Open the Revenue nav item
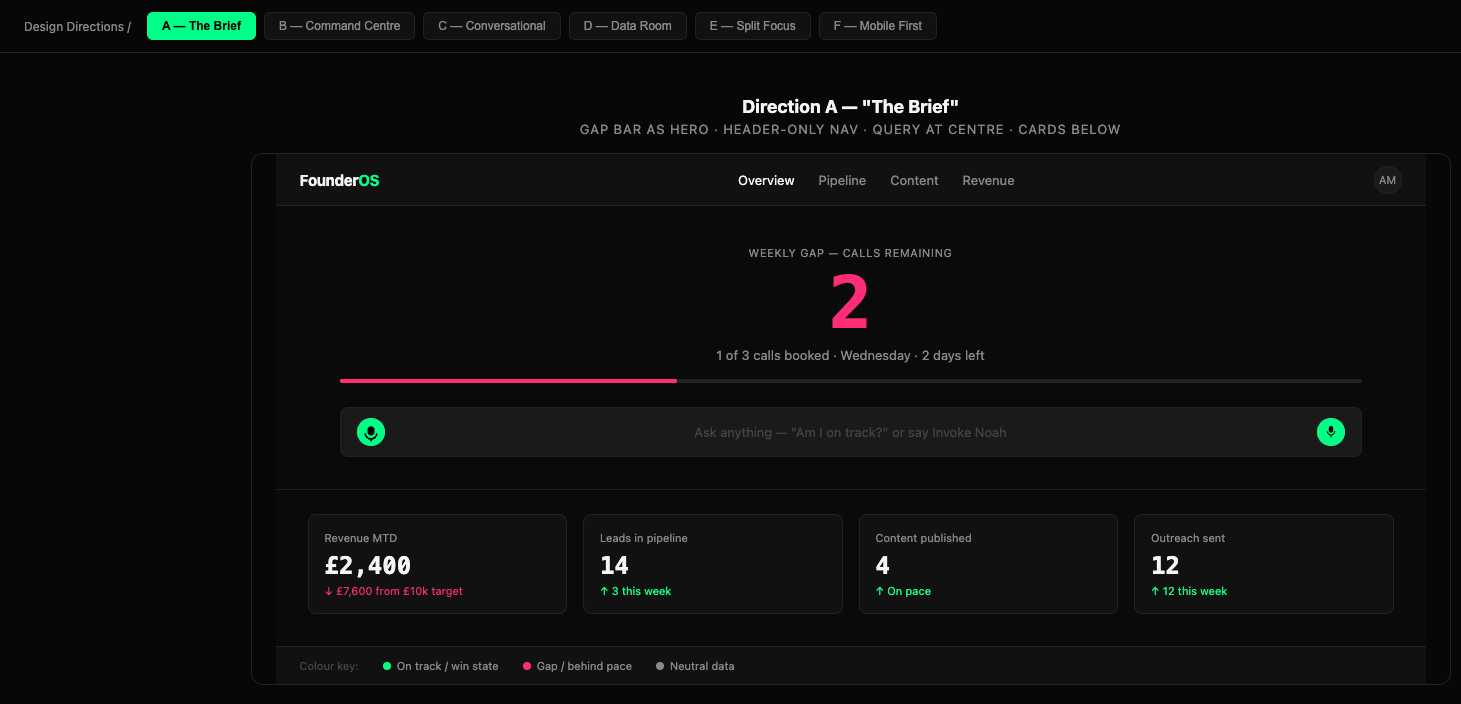Viewport: 1461px width, 704px height. [988, 181]
